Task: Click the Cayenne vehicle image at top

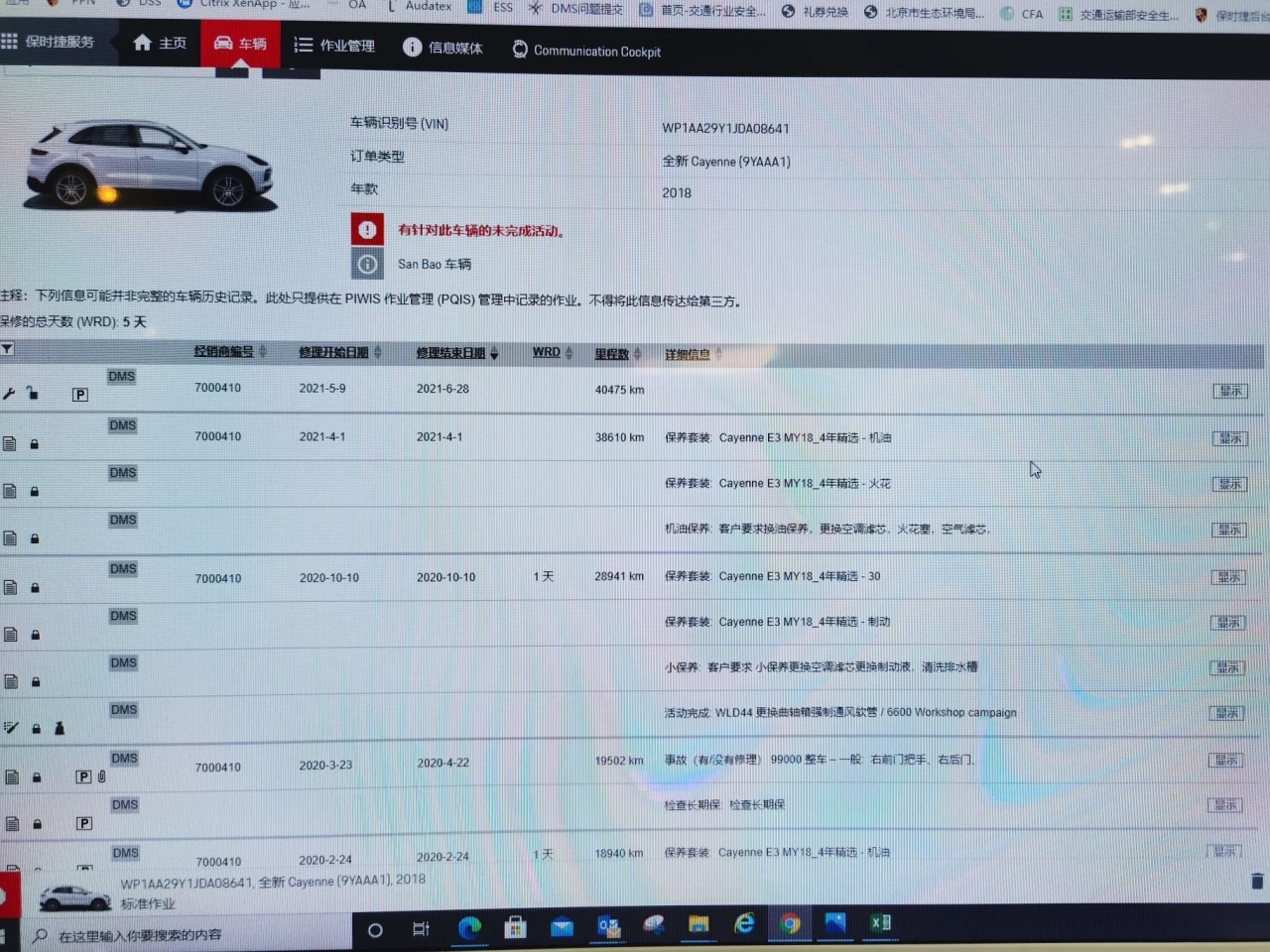Action: (149, 165)
